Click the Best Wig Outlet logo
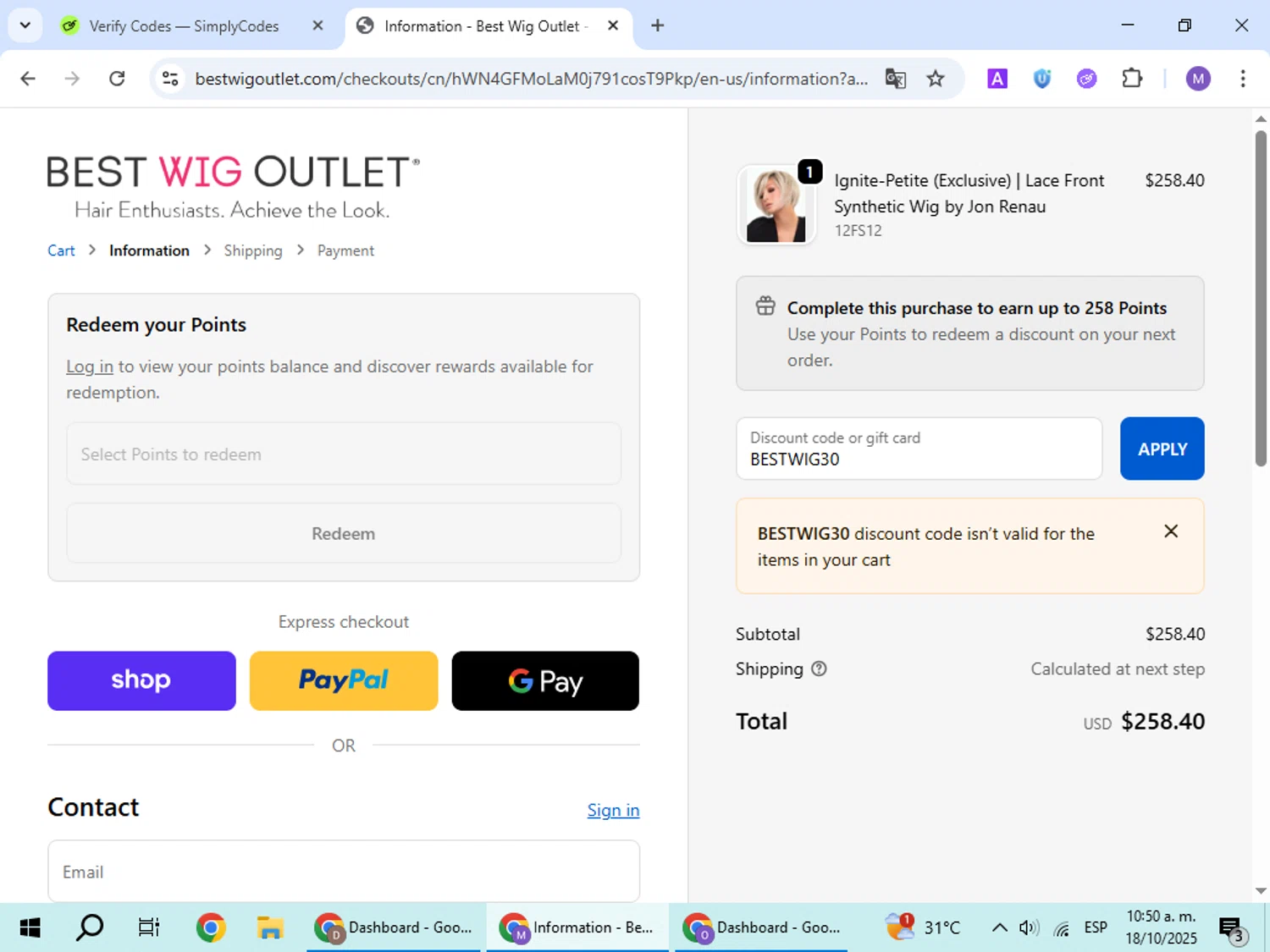 tap(233, 186)
